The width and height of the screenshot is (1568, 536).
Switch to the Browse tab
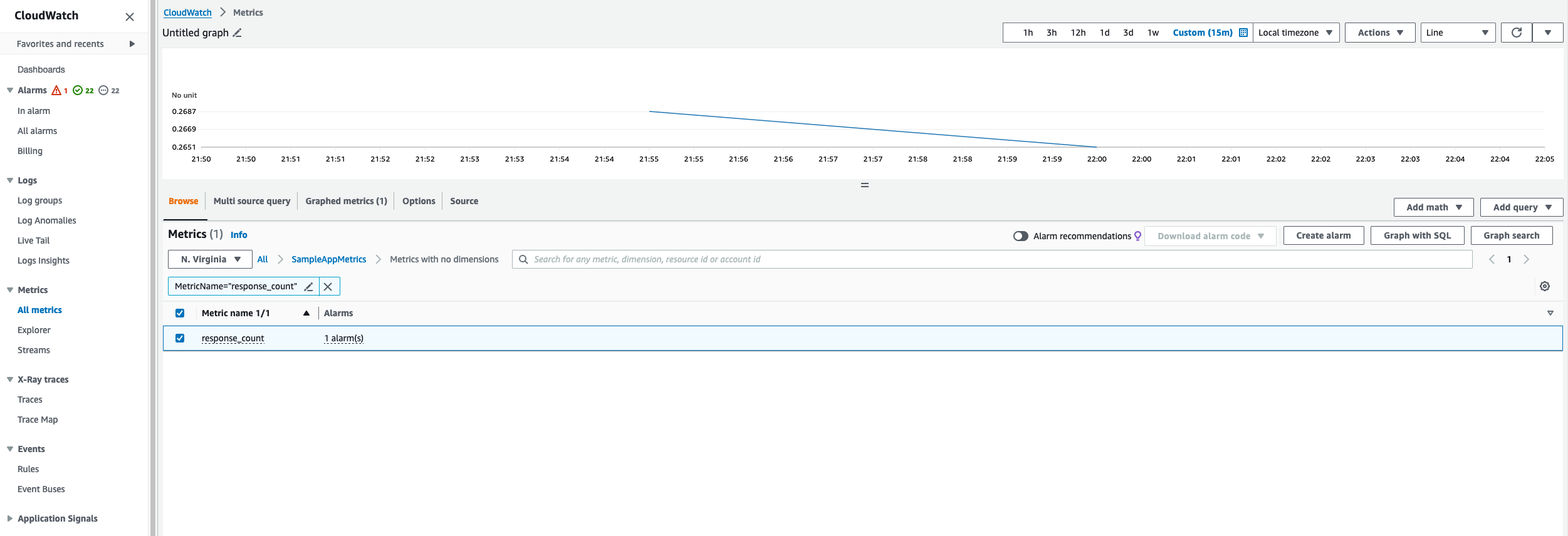point(184,201)
